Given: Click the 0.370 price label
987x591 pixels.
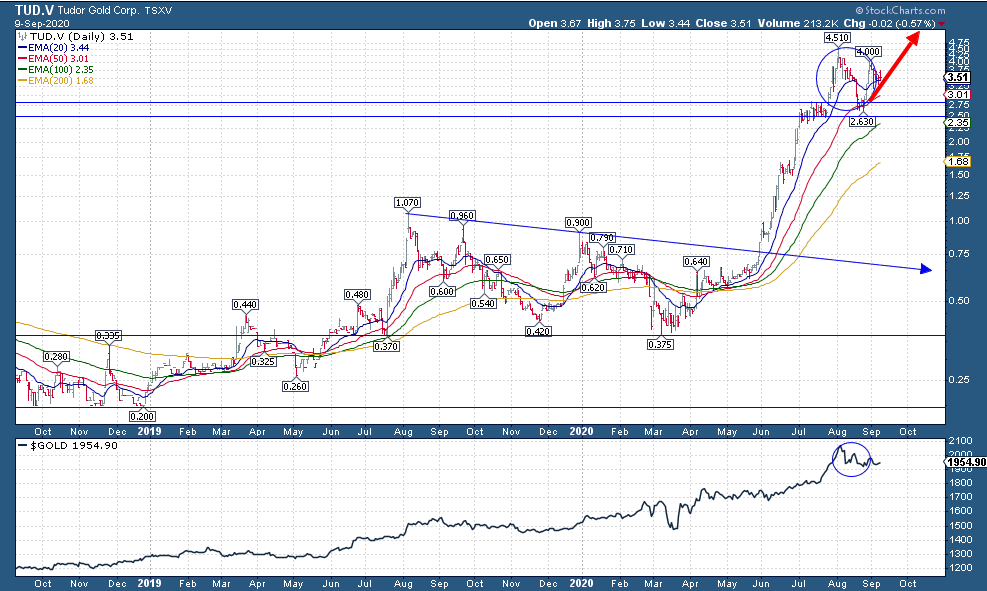Looking at the screenshot, I should click(386, 346).
